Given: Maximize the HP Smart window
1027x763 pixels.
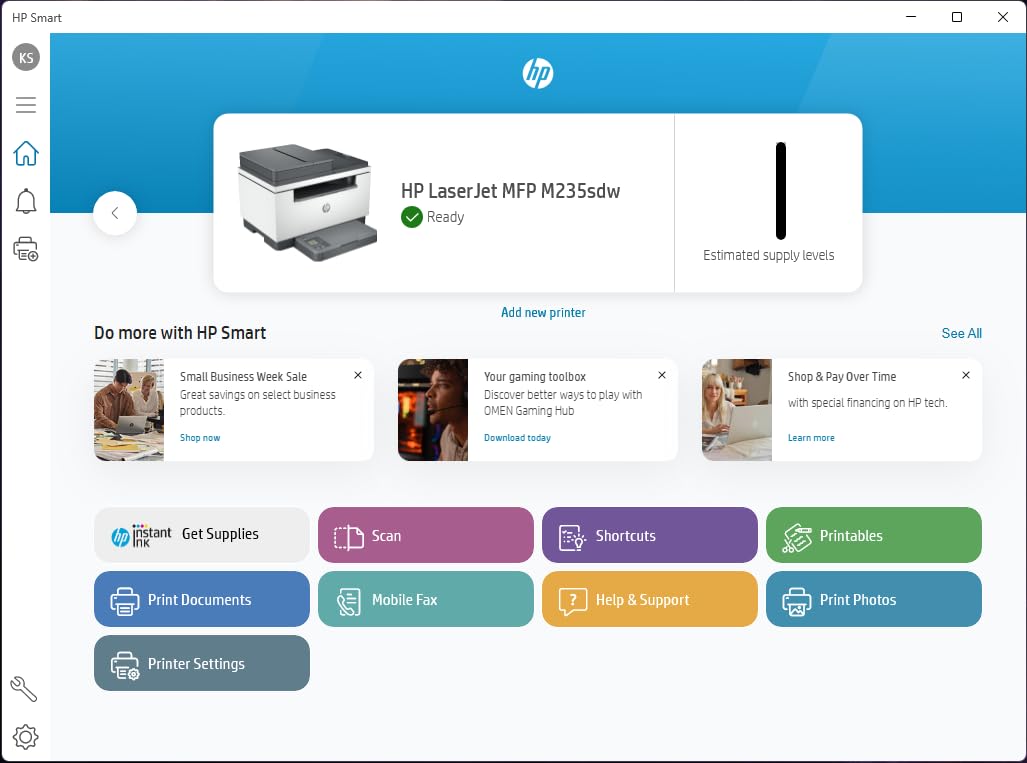Looking at the screenshot, I should point(957,17).
